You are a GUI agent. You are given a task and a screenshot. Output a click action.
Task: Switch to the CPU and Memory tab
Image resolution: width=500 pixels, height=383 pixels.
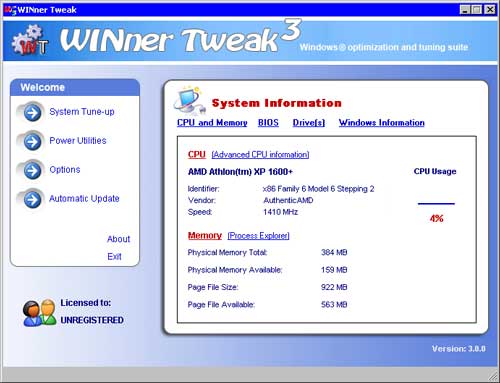(x=212, y=123)
